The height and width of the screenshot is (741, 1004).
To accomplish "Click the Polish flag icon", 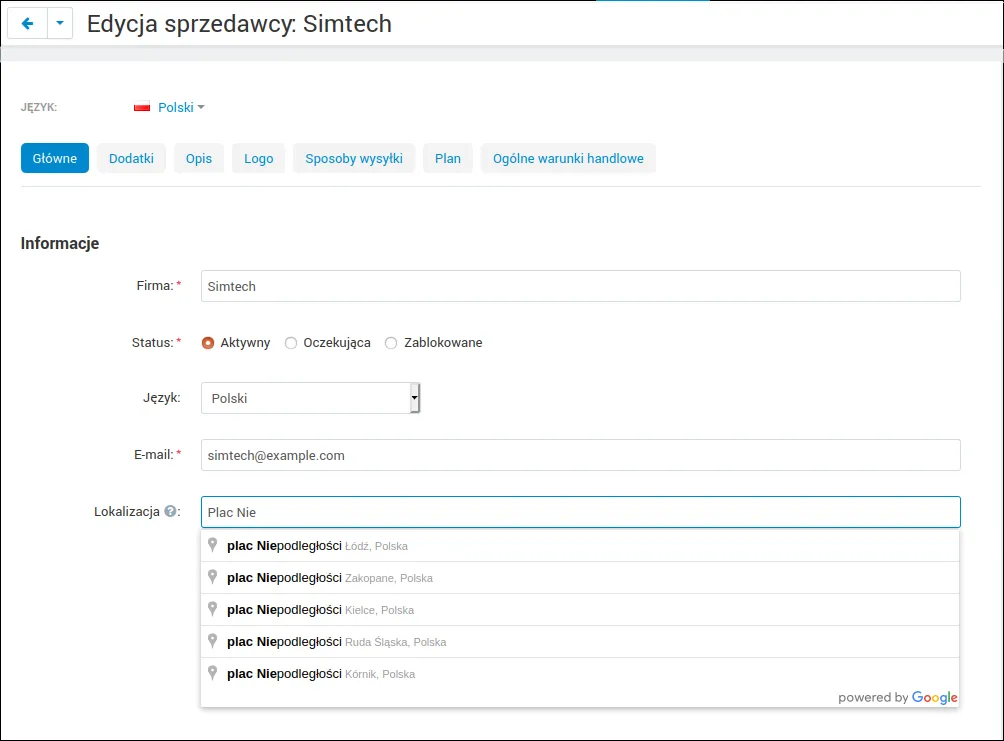I will [142, 107].
